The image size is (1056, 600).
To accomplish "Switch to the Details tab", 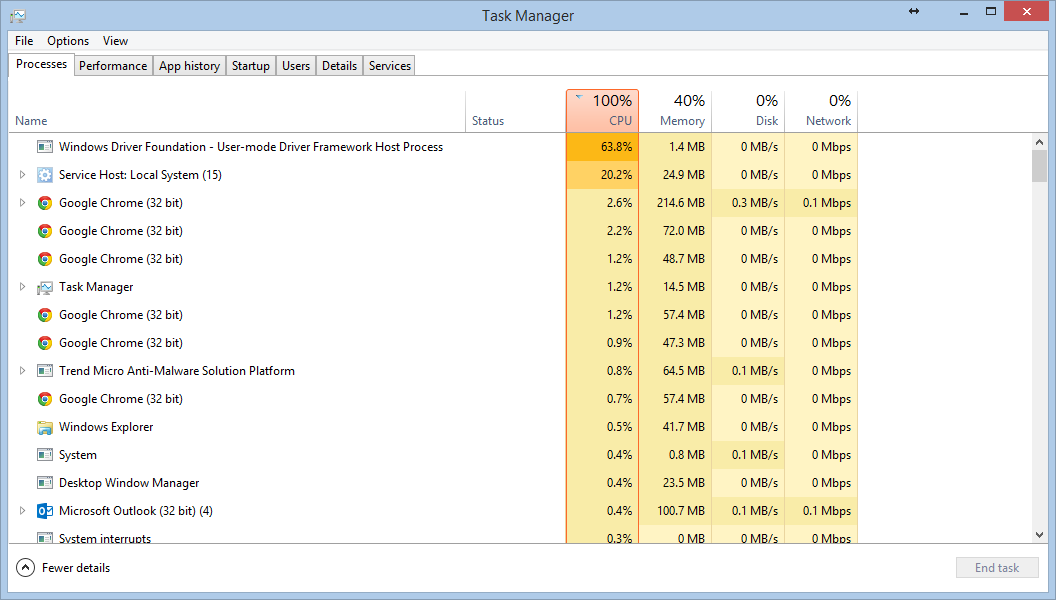I will coord(339,66).
